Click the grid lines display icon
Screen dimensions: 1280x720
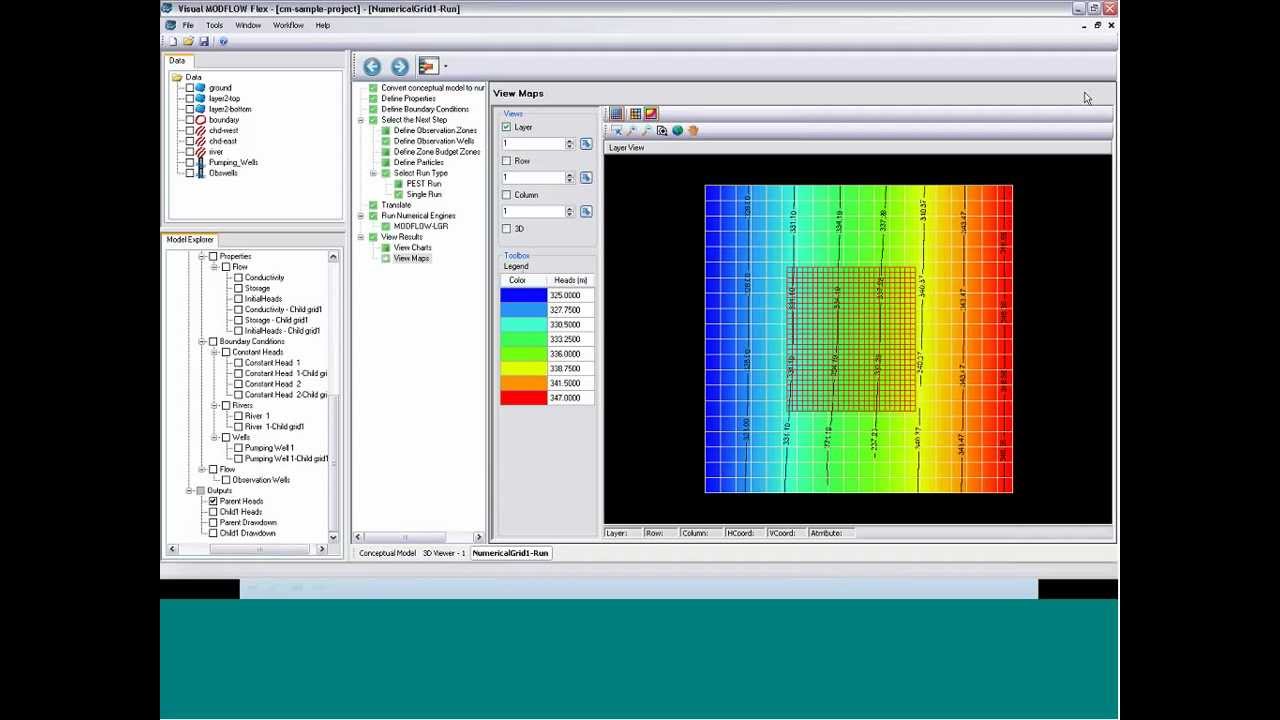[635, 114]
